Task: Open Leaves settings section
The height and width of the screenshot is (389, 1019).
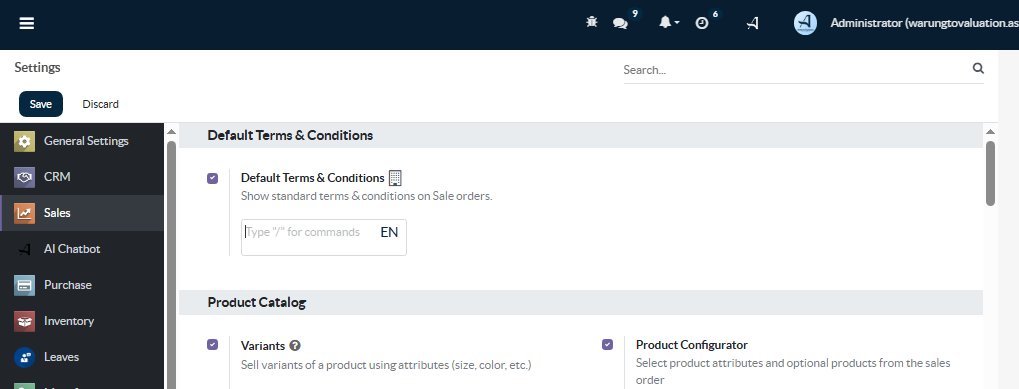Action: pyautogui.click(x=82, y=357)
